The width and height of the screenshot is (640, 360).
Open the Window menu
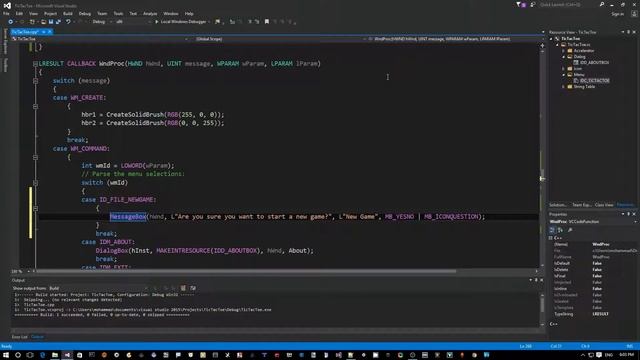(x=171, y=13)
